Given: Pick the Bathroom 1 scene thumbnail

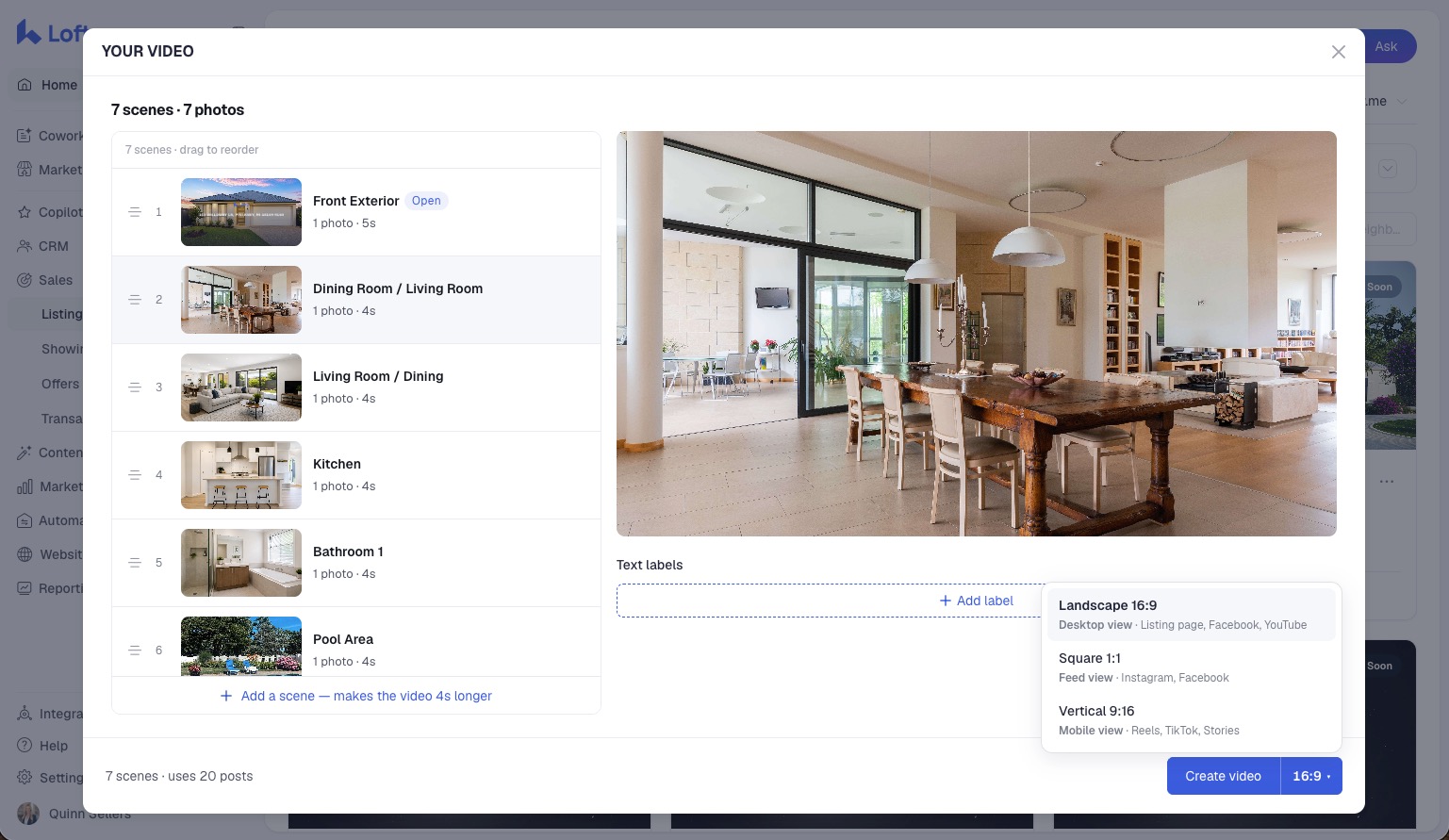Looking at the screenshot, I should (241, 563).
